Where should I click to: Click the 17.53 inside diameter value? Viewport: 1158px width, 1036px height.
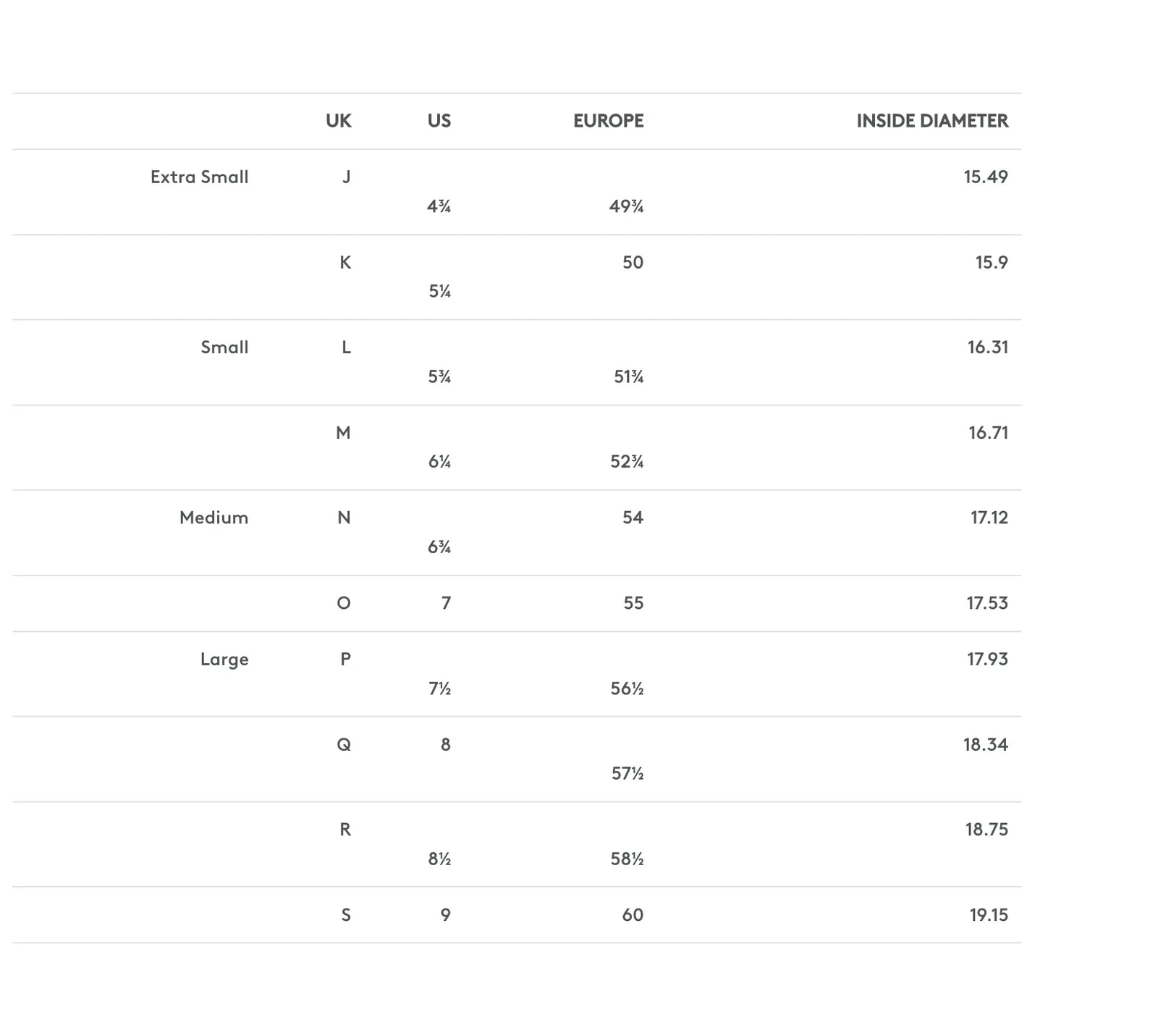point(986,603)
